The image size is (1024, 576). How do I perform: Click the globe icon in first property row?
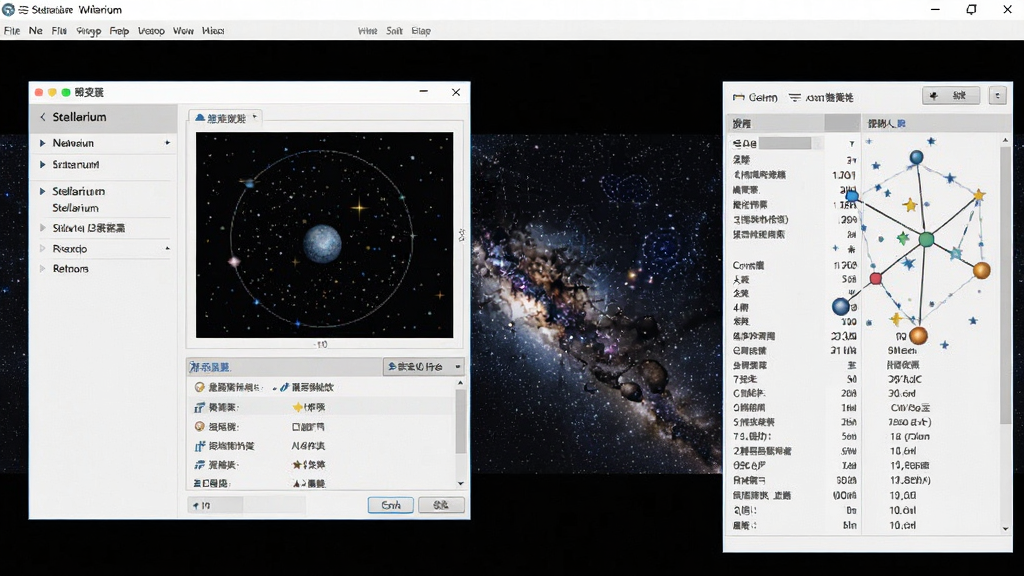pos(200,387)
